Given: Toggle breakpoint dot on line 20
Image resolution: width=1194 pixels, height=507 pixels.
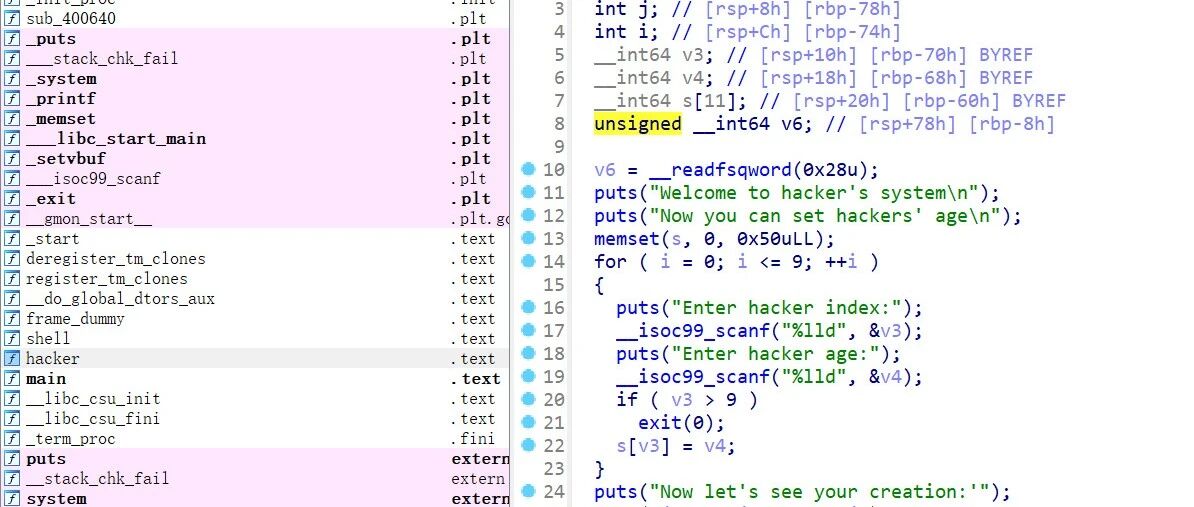Looking at the screenshot, I should [x=528, y=399].
